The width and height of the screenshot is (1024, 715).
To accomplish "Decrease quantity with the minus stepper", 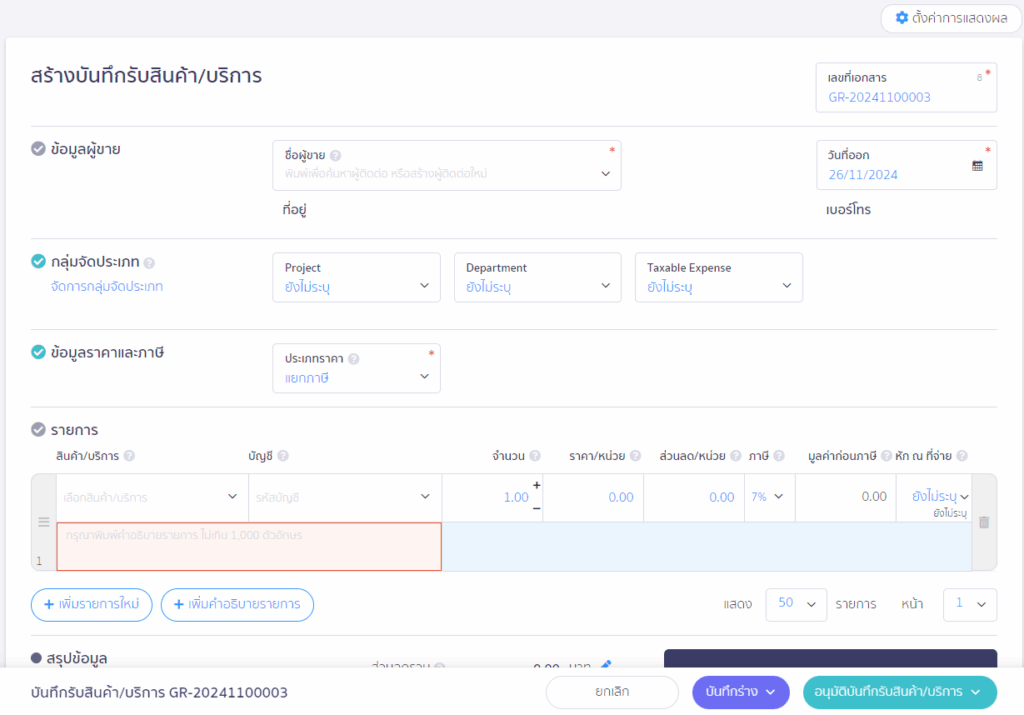I will pyautogui.click(x=536, y=508).
